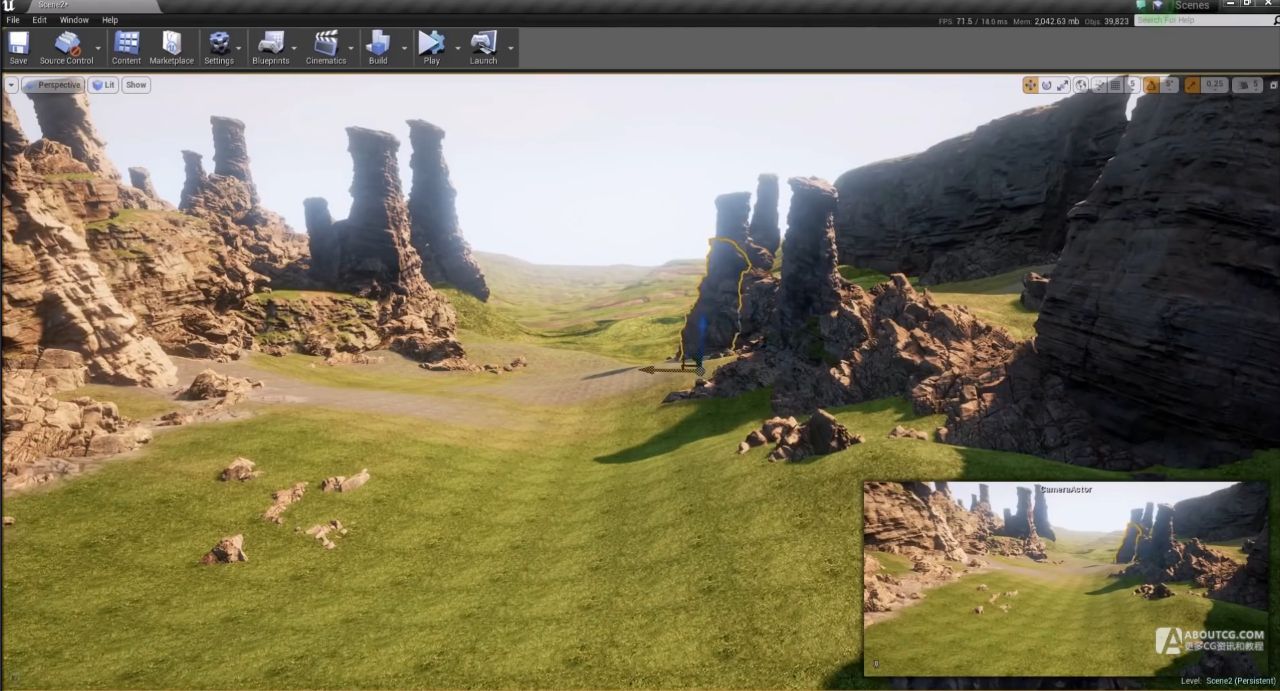Viewport: 1280px width, 691px height.
Task: Toggle rotation snapping in viewport
Action: click(x=1151, y=85)
